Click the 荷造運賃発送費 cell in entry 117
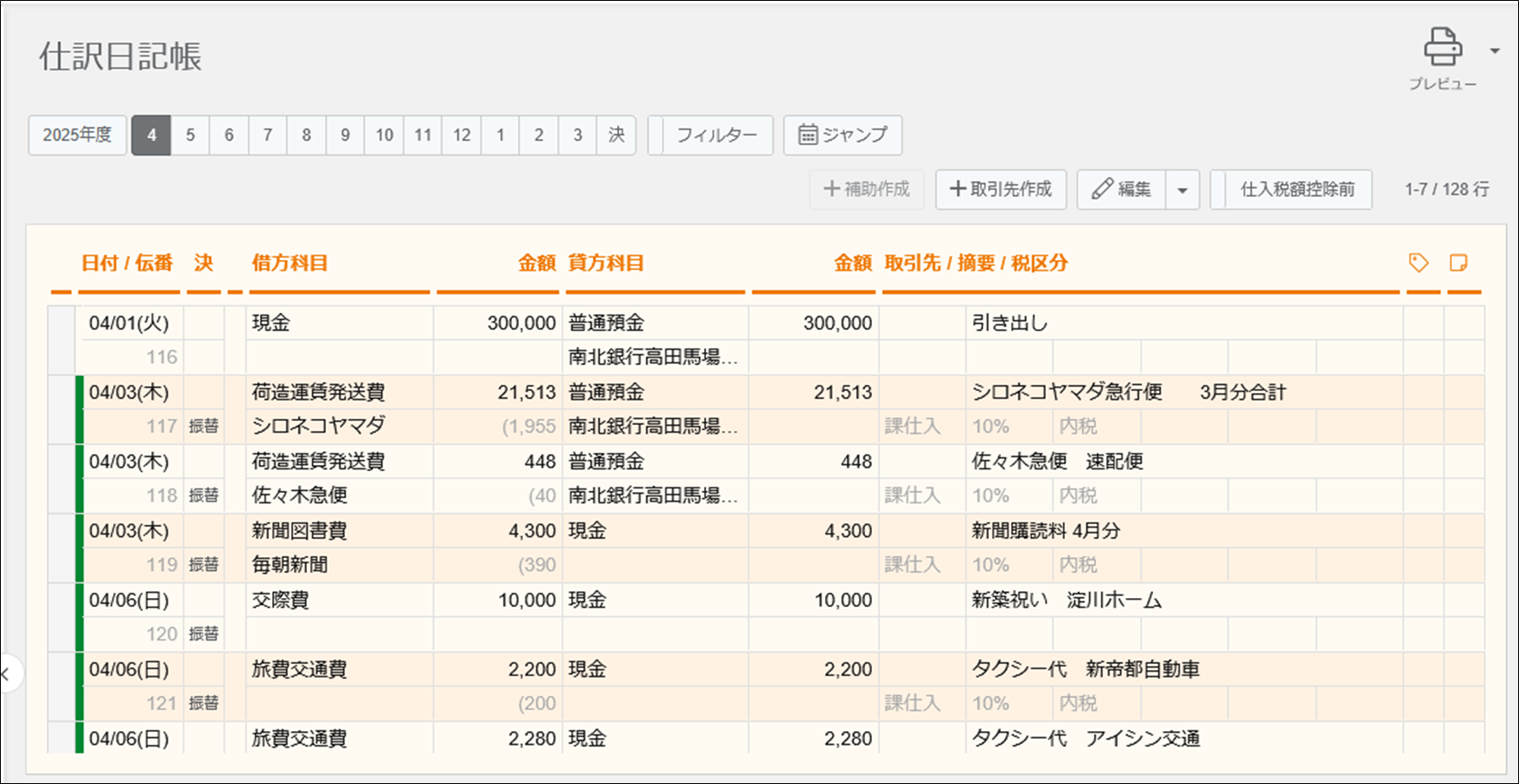Screen dimensions: 1519x784 coord(318,392)
